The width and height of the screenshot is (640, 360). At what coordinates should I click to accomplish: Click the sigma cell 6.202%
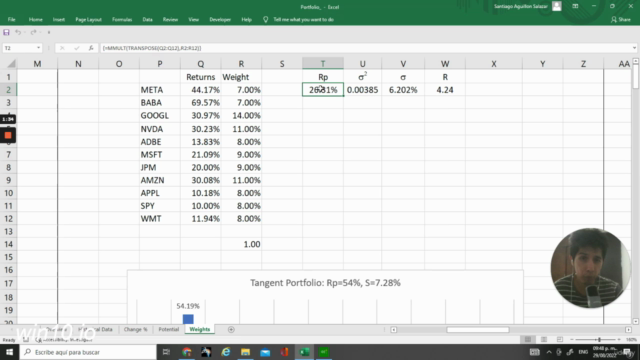403,90
